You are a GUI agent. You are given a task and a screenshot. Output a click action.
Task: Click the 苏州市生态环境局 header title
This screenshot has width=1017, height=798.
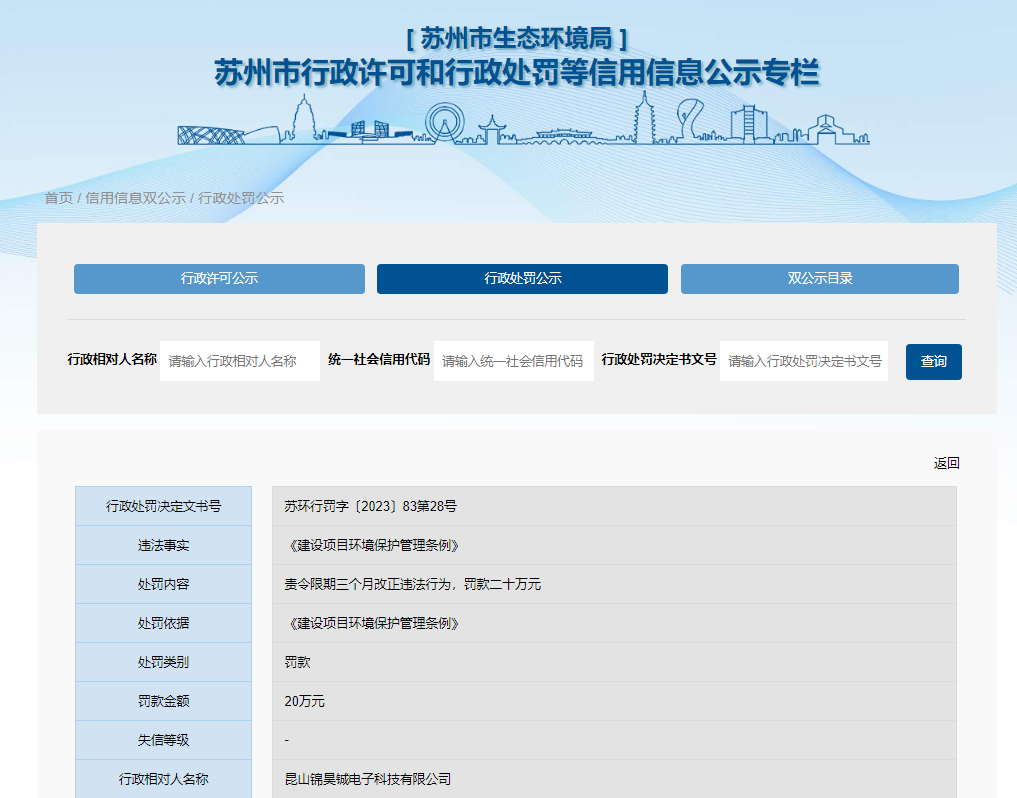pos(517,38)
